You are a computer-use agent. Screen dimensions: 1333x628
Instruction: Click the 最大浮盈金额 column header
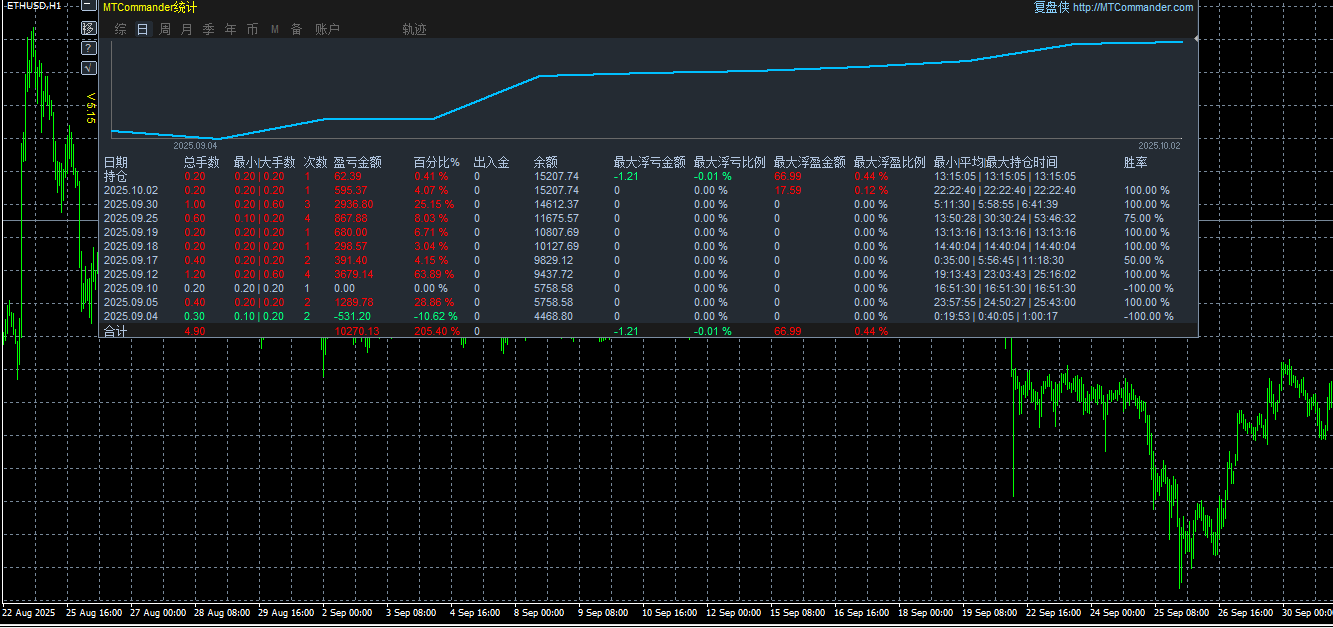pos(810,162)
